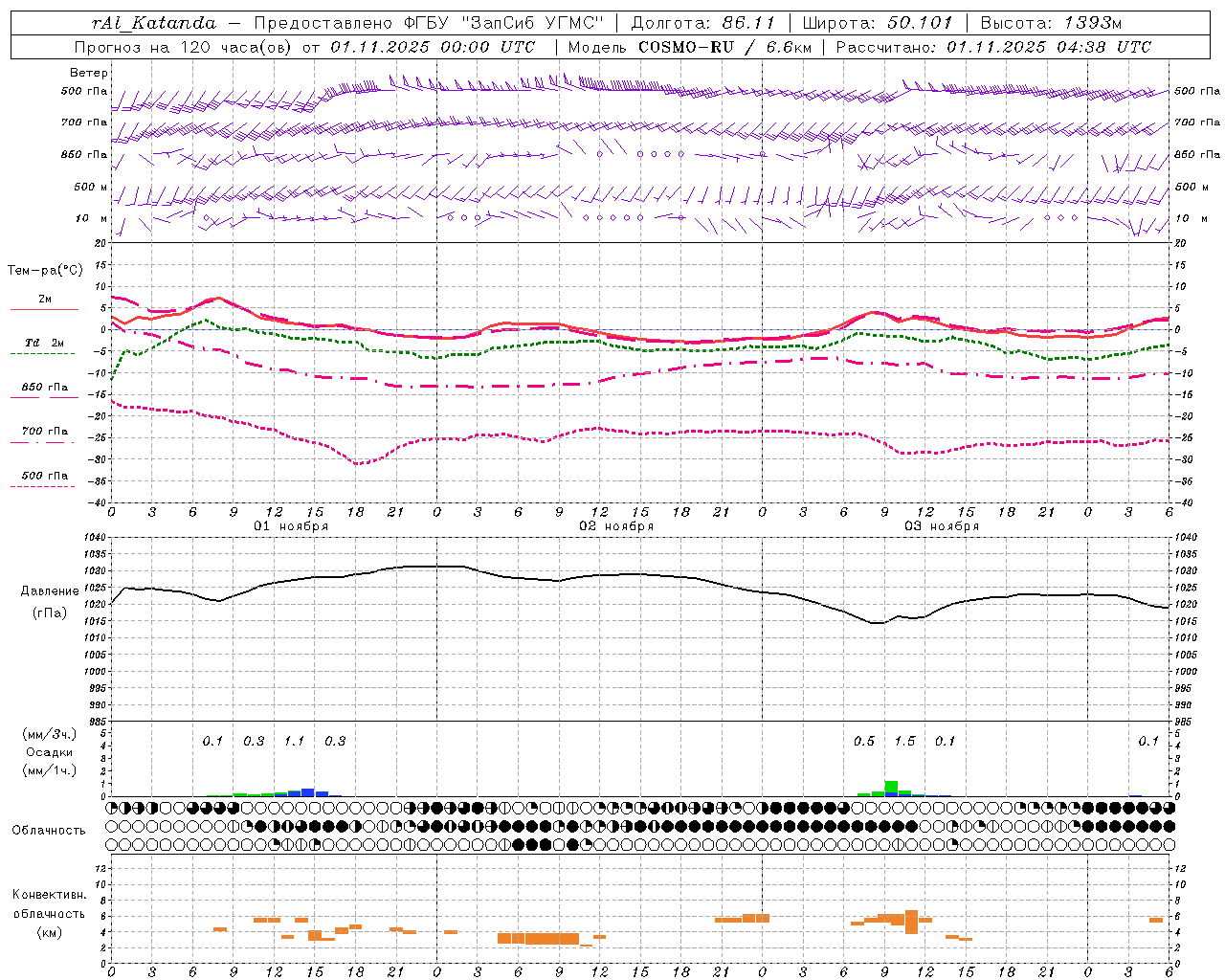Viewport: 1225px width, 980px height.
Task: Select the 01 ноября date label
Action: coord(291,526)
